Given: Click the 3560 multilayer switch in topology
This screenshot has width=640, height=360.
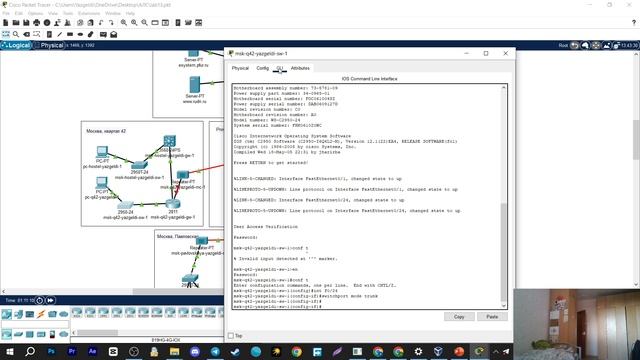Looking at the screenshot, I should coord(169,141).
